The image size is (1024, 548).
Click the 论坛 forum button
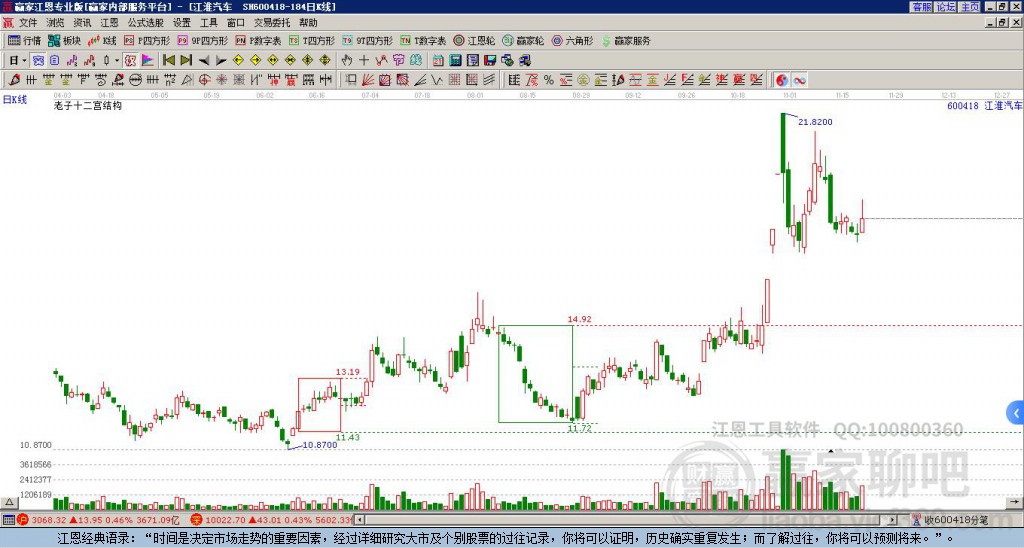pyautogui.click(x=946, y=7)
